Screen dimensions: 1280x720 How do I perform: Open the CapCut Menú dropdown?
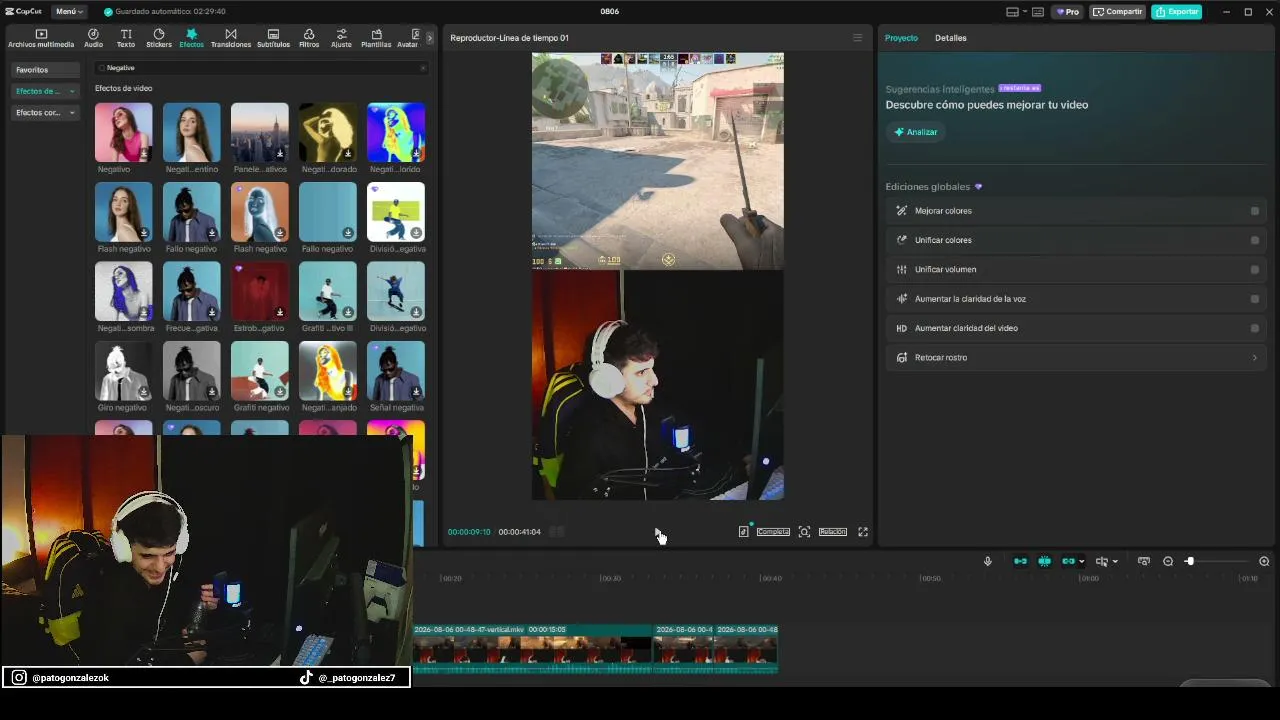[x=70, y=12]
